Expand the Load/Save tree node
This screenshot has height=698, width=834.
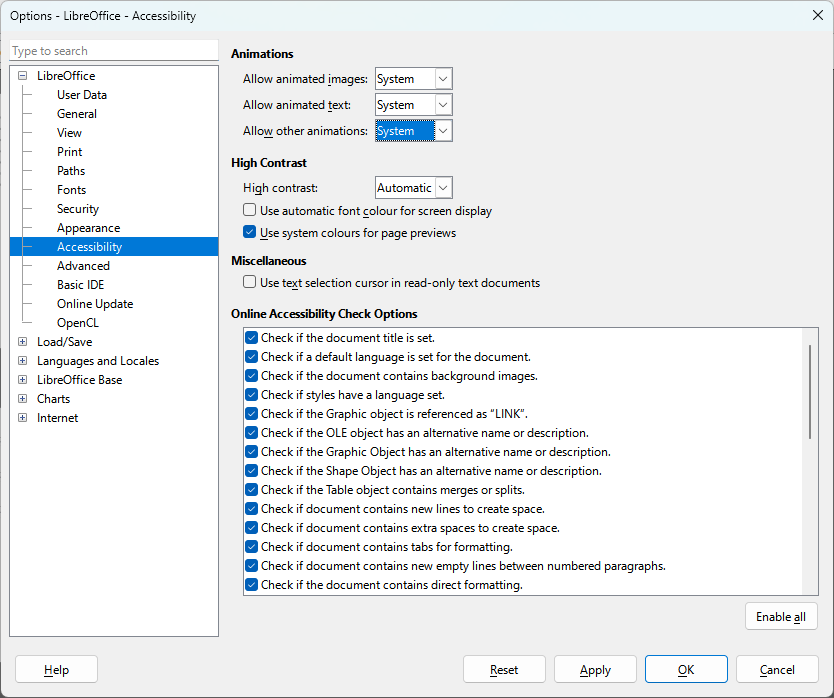[22, 342]
